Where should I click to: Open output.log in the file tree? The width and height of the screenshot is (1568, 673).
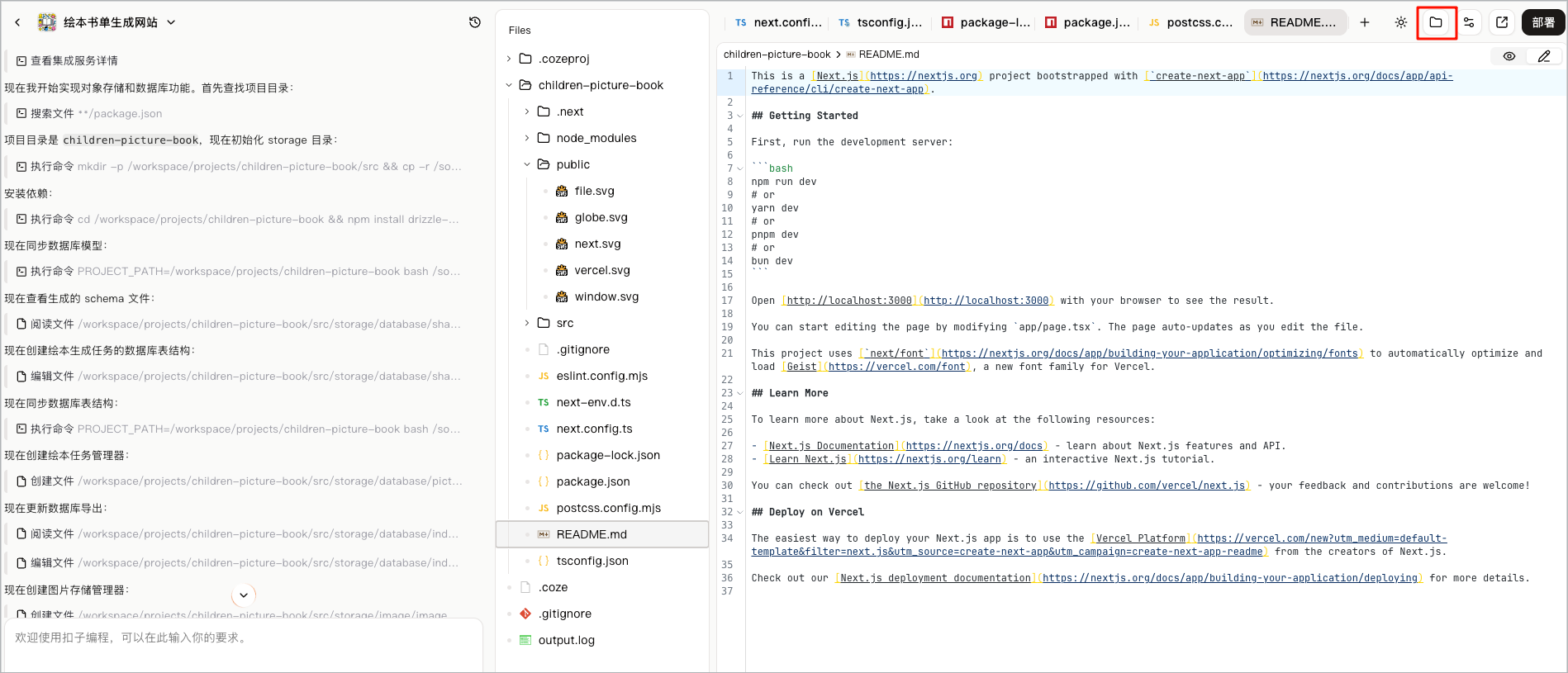click(x=567, y=640)
